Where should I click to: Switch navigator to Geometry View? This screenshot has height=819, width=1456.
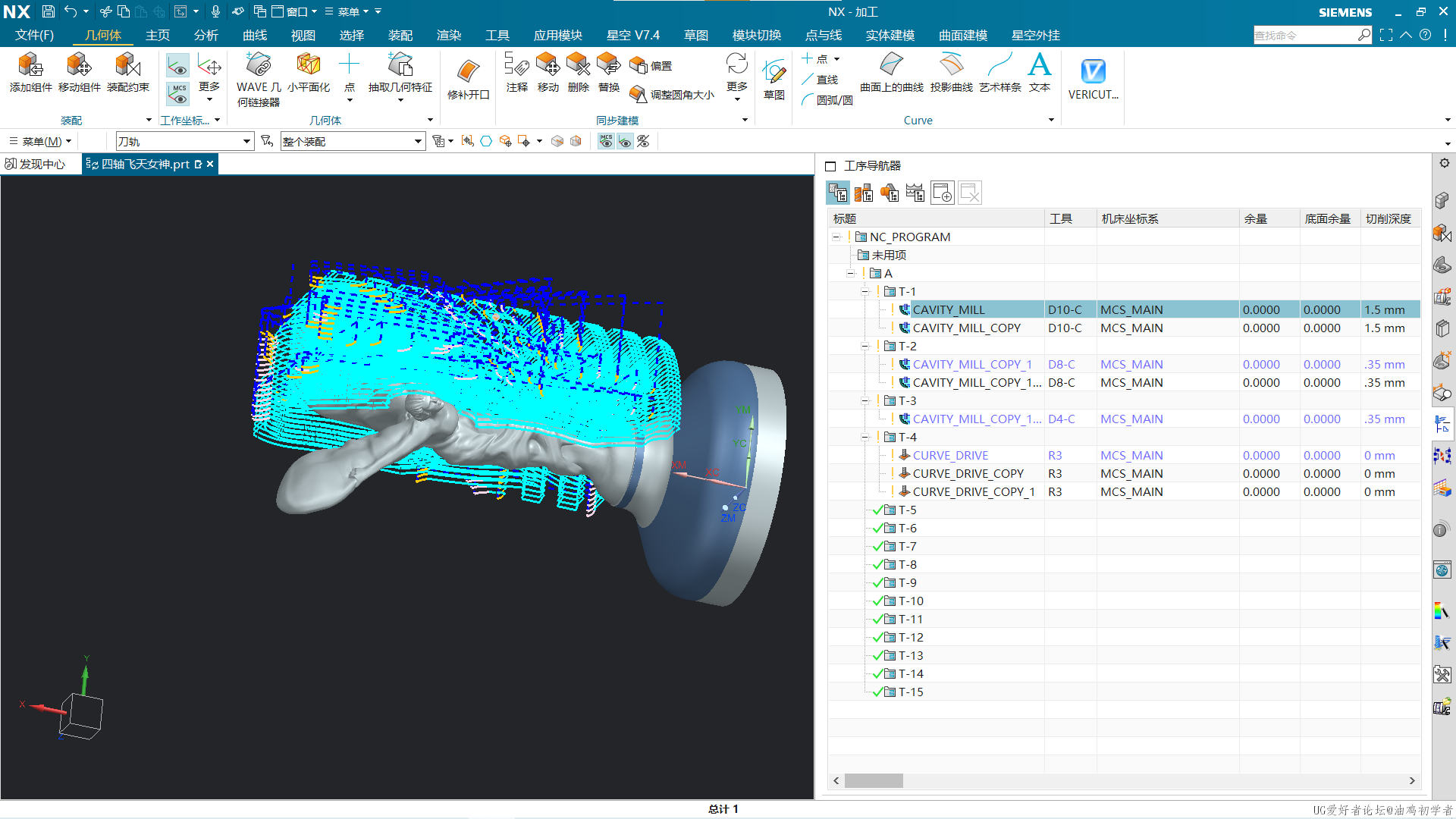890,193
